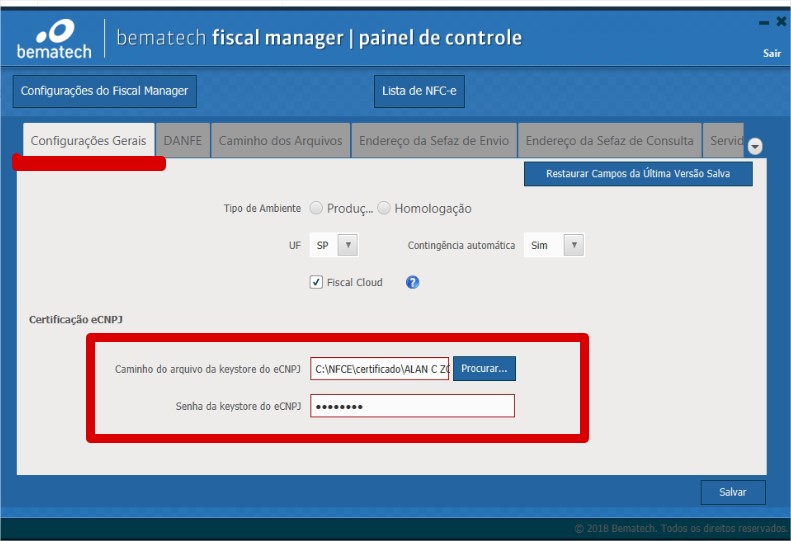Click the Salvar button
The height and width of the screenshot is (541, 791).
point(732,492)
